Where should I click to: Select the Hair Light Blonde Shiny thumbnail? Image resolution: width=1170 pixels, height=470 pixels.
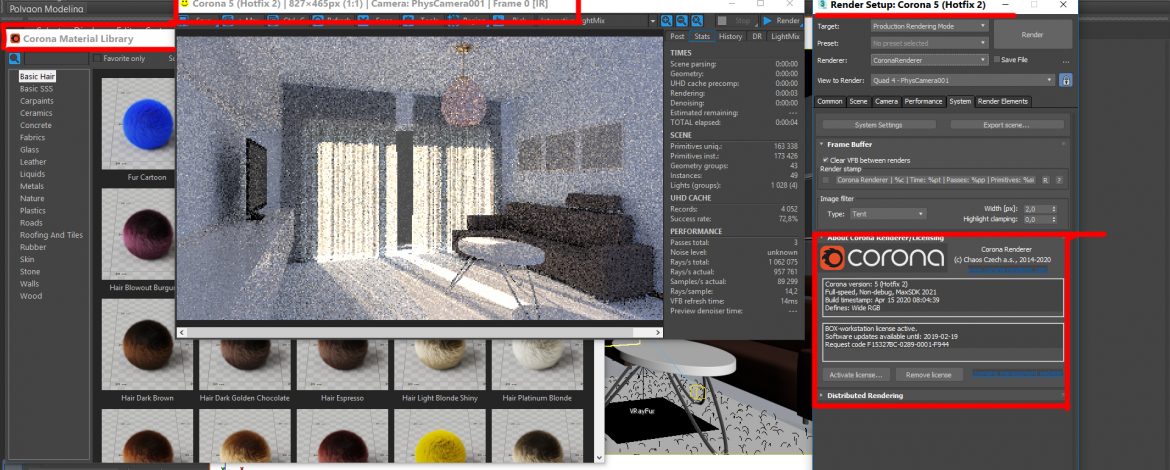[x=439, y=365]
